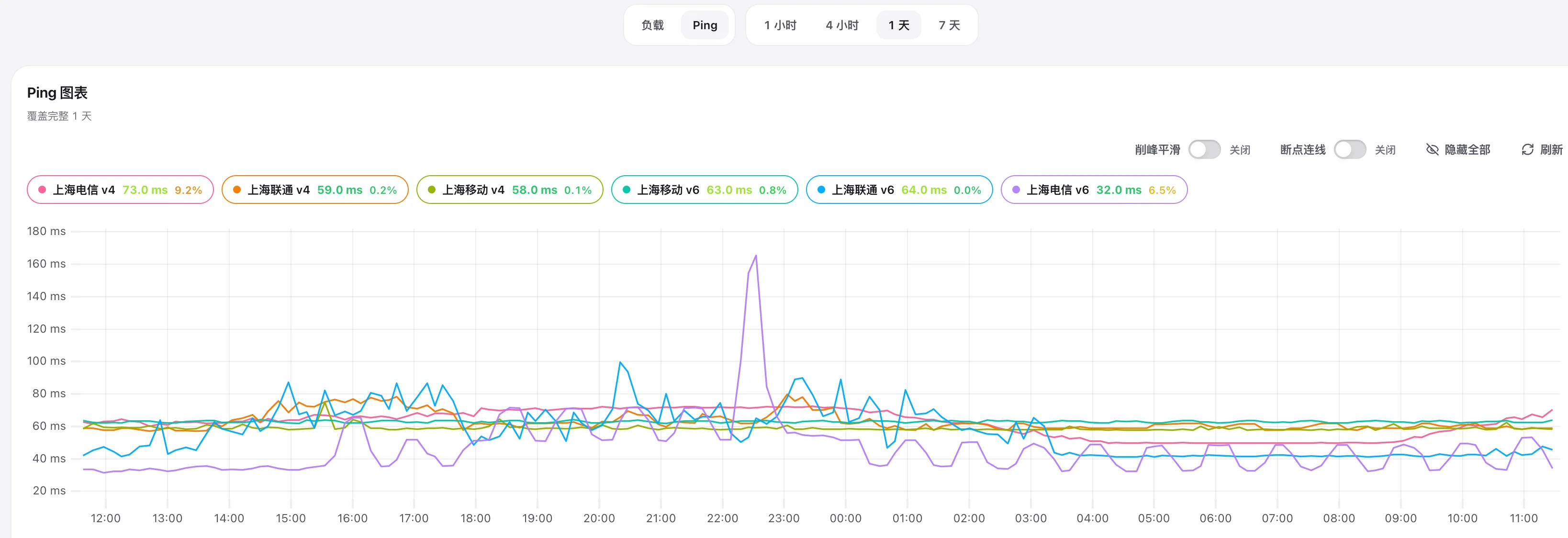The height and width of the screenshot is (538, 1568).
Task: Select the Ping tab
Action: (x=705, y=25)
